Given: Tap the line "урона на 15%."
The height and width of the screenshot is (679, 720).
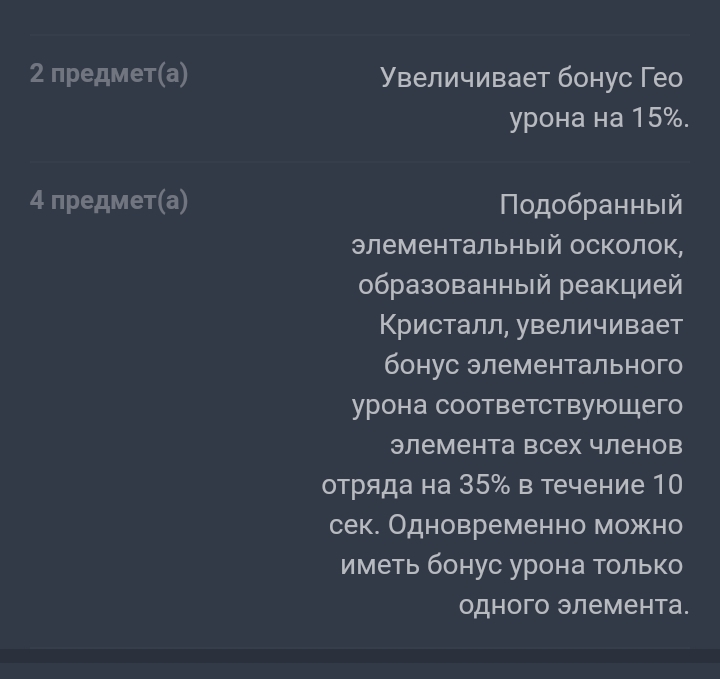Looking at the screenshot, I should [599, 117].
